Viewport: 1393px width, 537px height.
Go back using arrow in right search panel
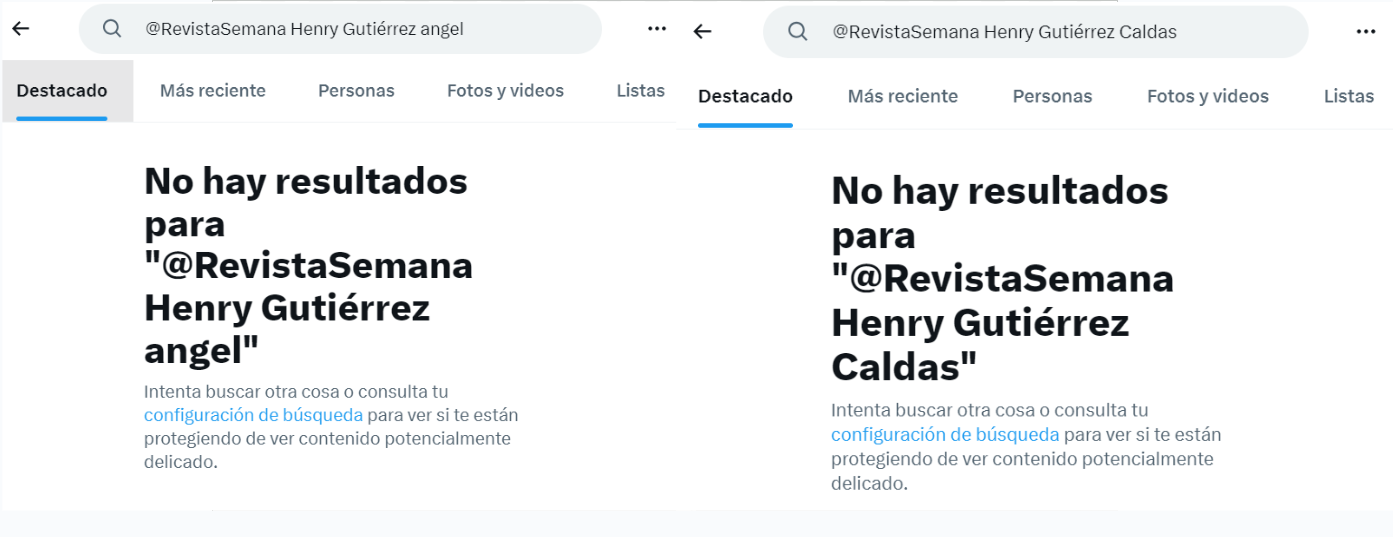tap(703, 32)
